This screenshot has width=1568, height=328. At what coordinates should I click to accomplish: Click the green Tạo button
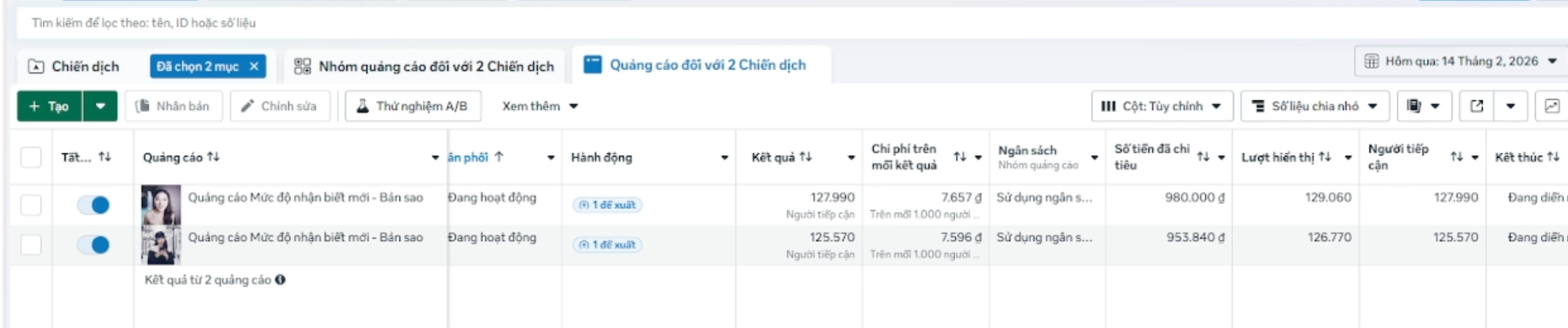coord(50,106)
